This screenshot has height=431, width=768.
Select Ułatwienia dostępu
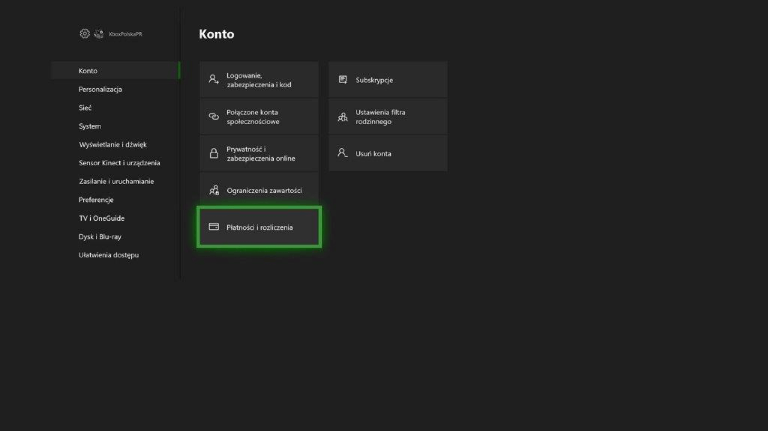109,255
